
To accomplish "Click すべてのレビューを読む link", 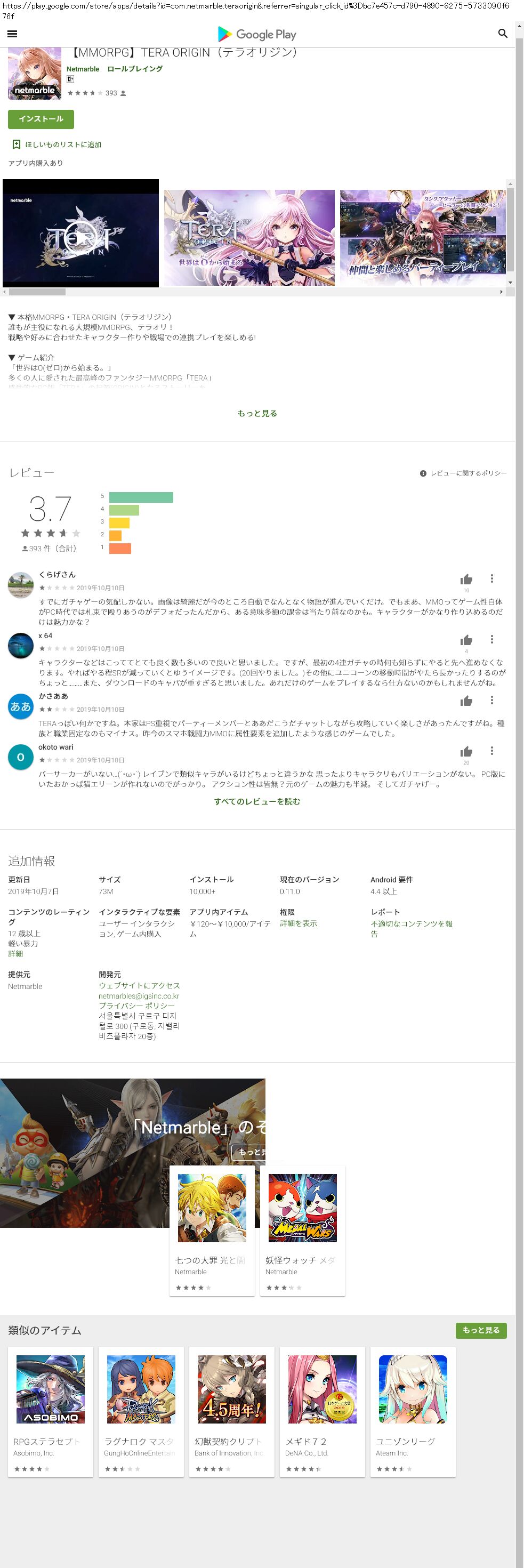I will click(257, 802).
